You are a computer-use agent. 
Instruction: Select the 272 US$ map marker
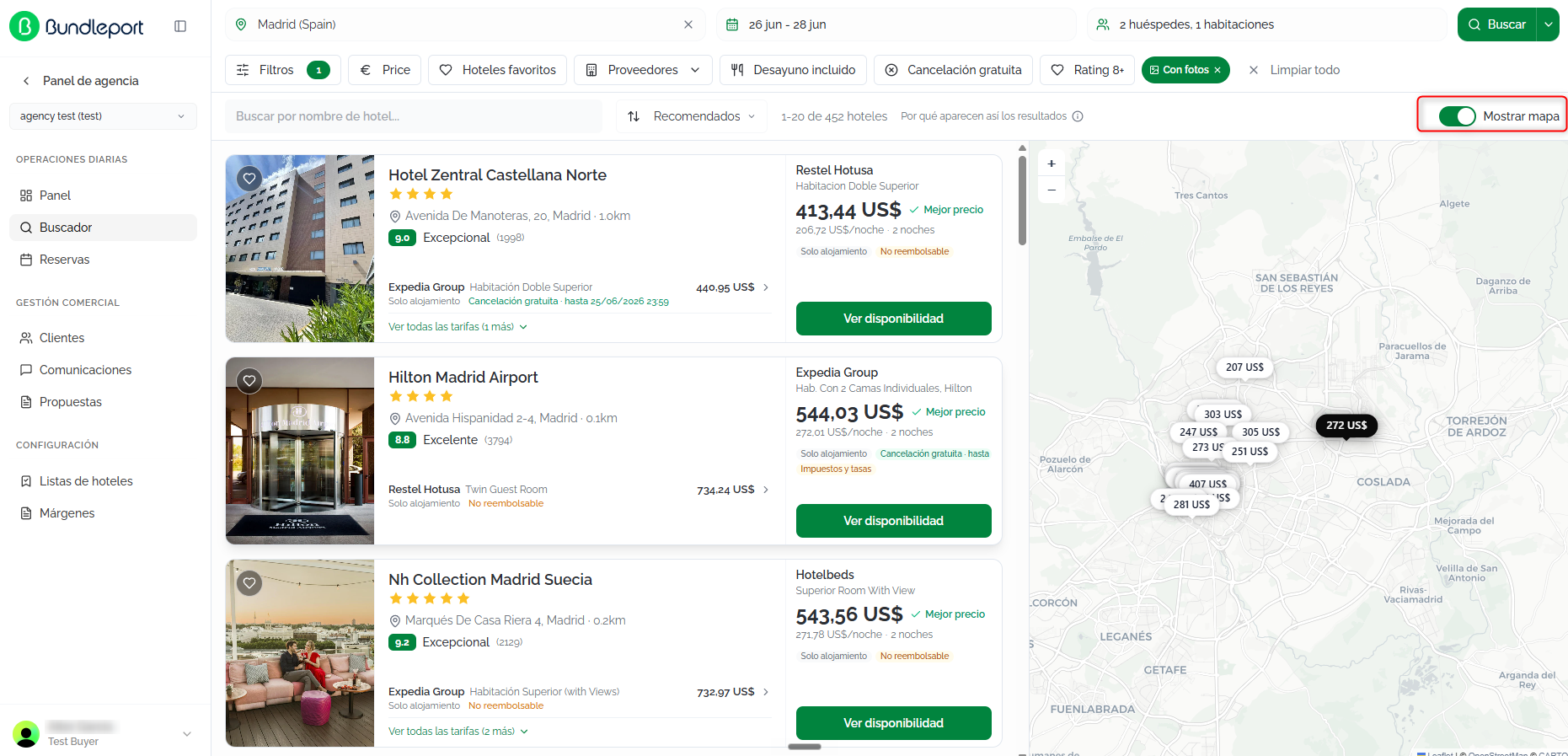click(x=1346, y=425)
